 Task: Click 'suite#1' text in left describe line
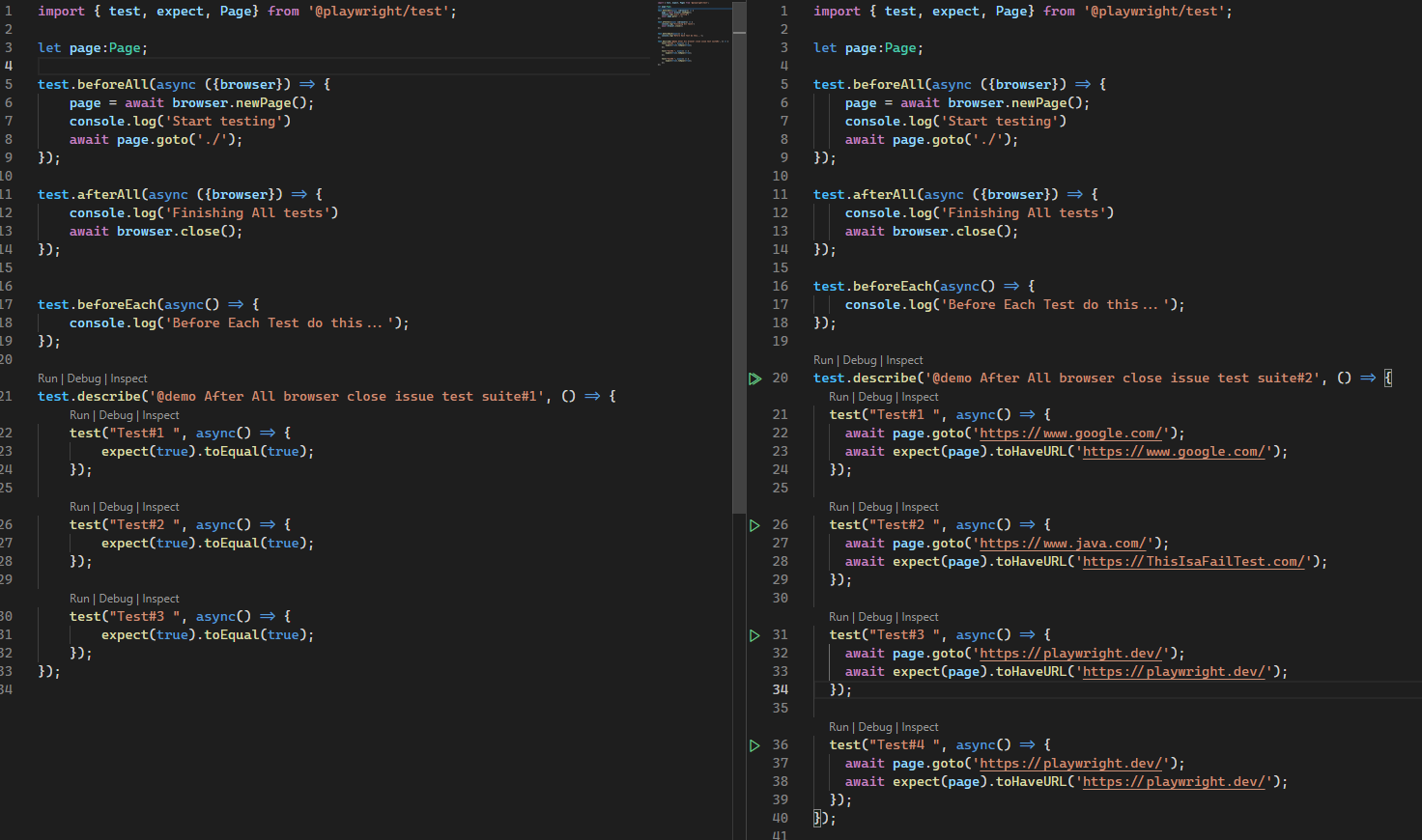pos(509,397)
